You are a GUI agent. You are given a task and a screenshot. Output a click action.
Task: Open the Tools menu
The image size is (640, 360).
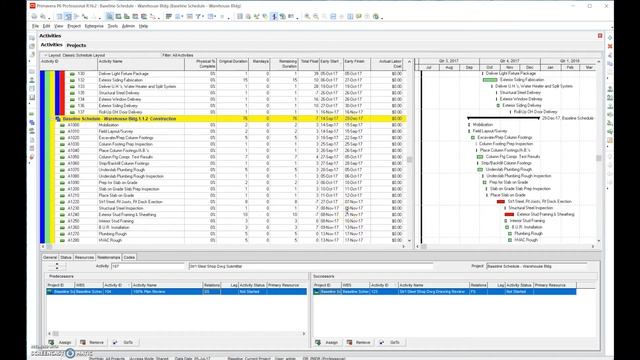[x=113, y=26]
